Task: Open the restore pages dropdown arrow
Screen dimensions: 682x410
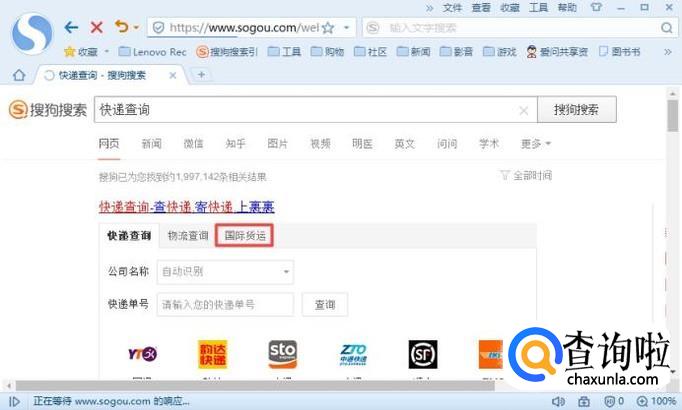Action: (x=136, y=27)
